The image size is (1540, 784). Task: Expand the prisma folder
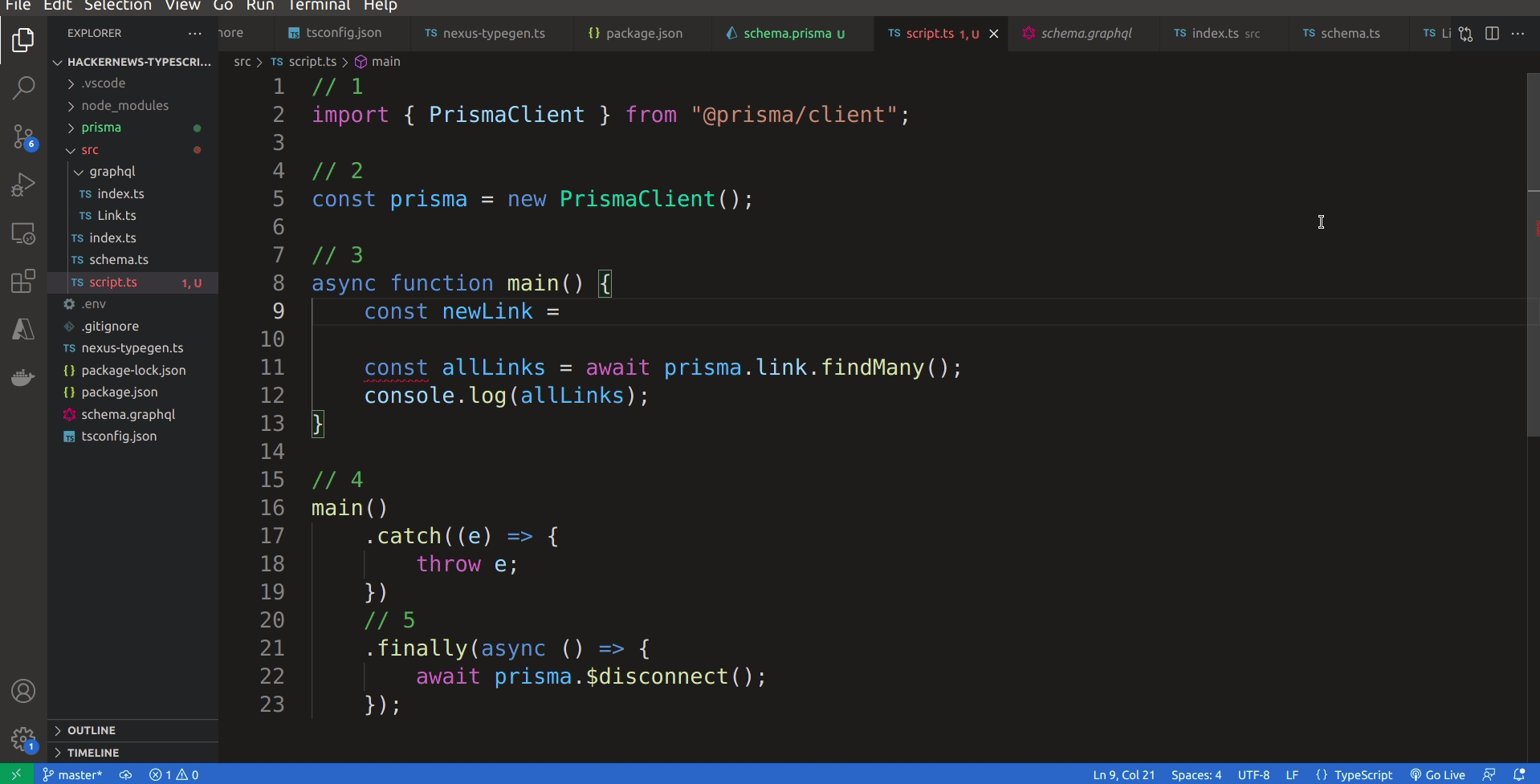coord(133,128)
